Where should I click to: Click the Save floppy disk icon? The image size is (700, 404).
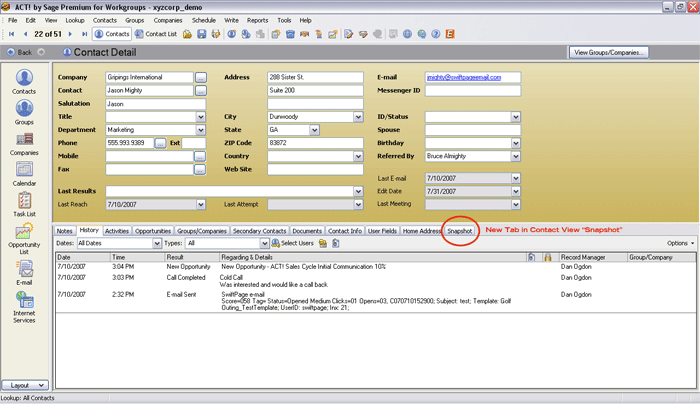(x=202, y=34)
